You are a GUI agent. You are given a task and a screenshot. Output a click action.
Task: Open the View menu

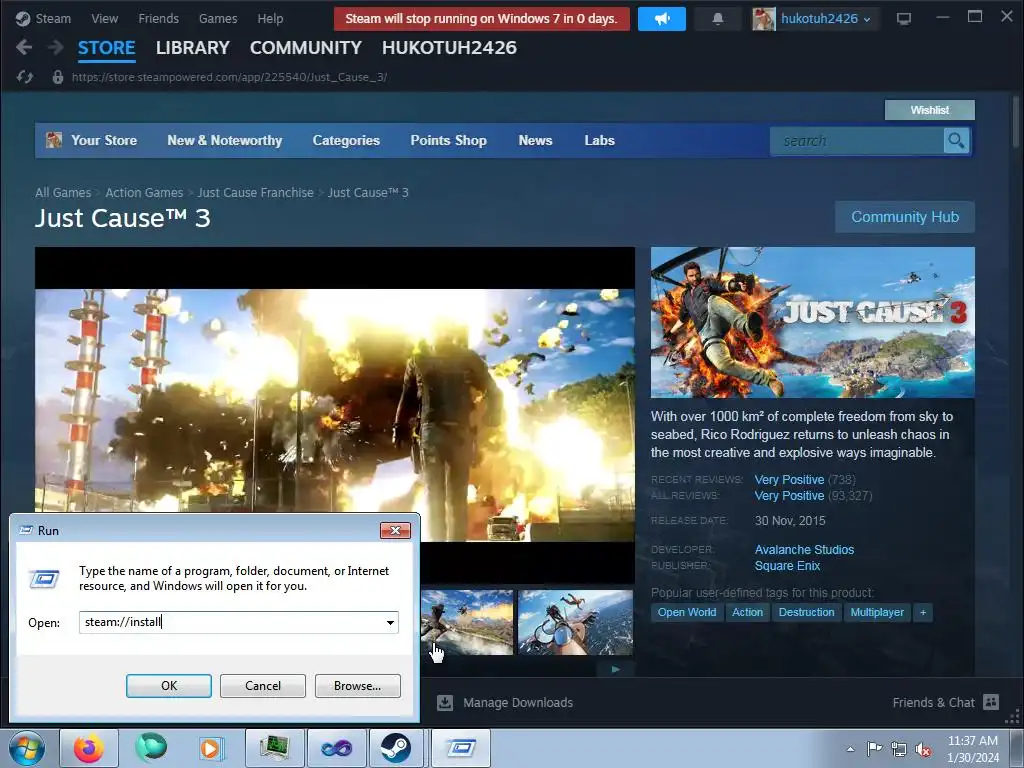tap(104, 18)
